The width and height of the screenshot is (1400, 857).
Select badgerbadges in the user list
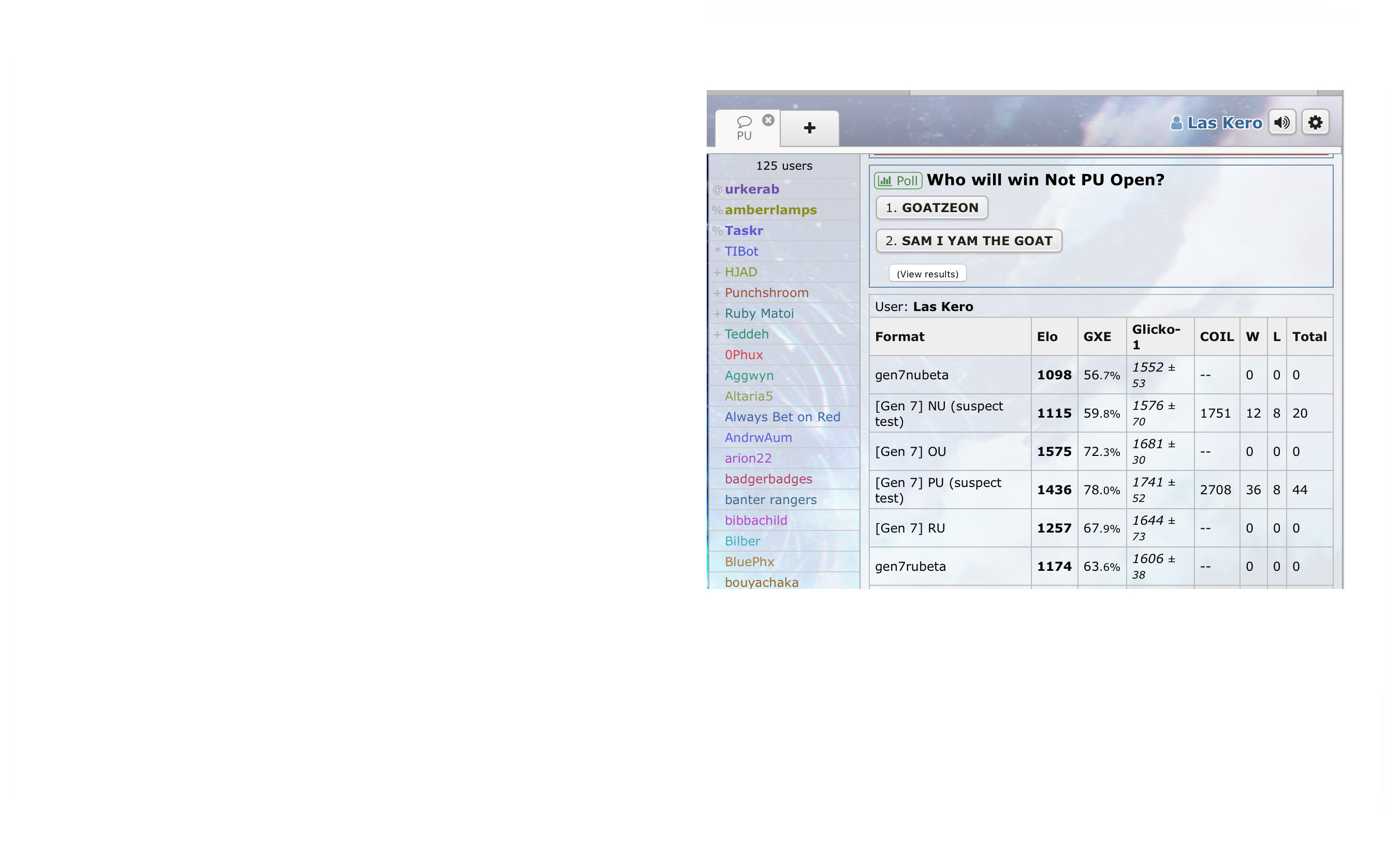coord(784,479)
